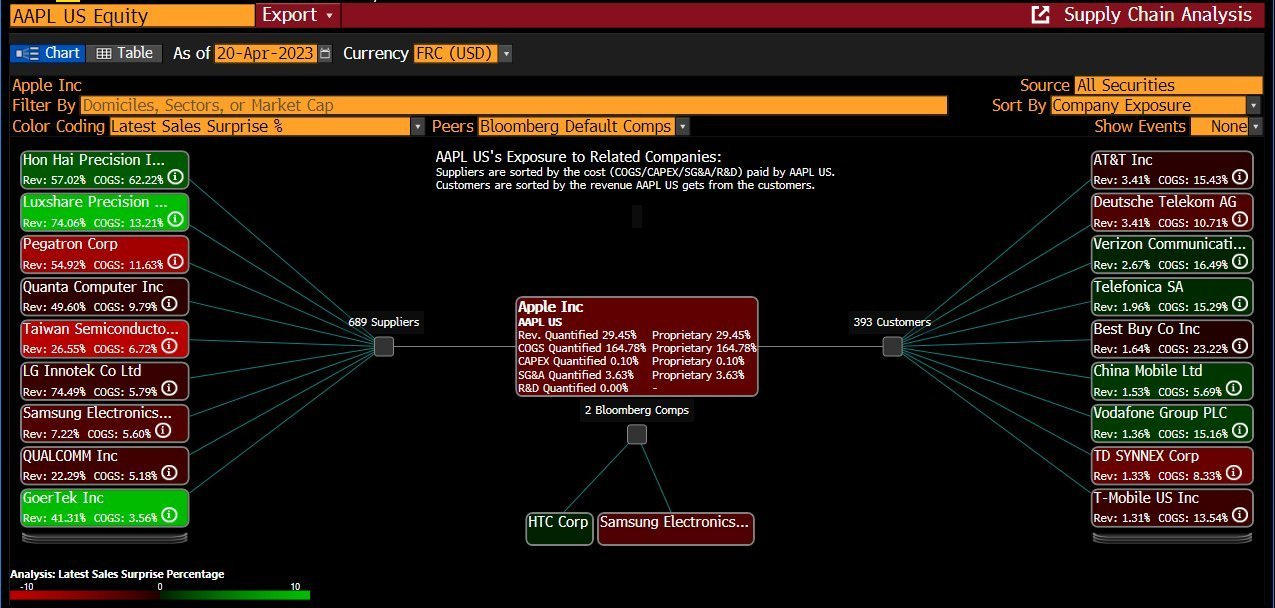
Task: Click the AAPL US Equity security field
Action: pyautogui.click(x=131, y=15)
